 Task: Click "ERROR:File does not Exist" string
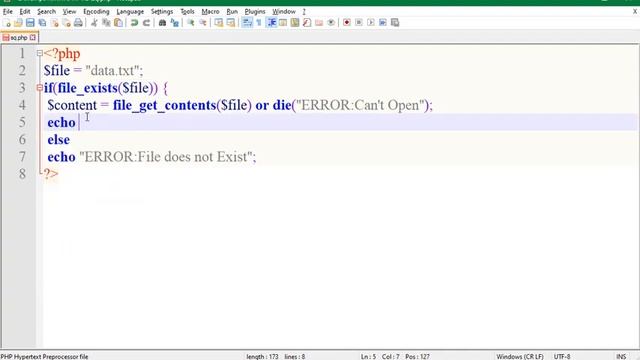[x=166, y=157]
